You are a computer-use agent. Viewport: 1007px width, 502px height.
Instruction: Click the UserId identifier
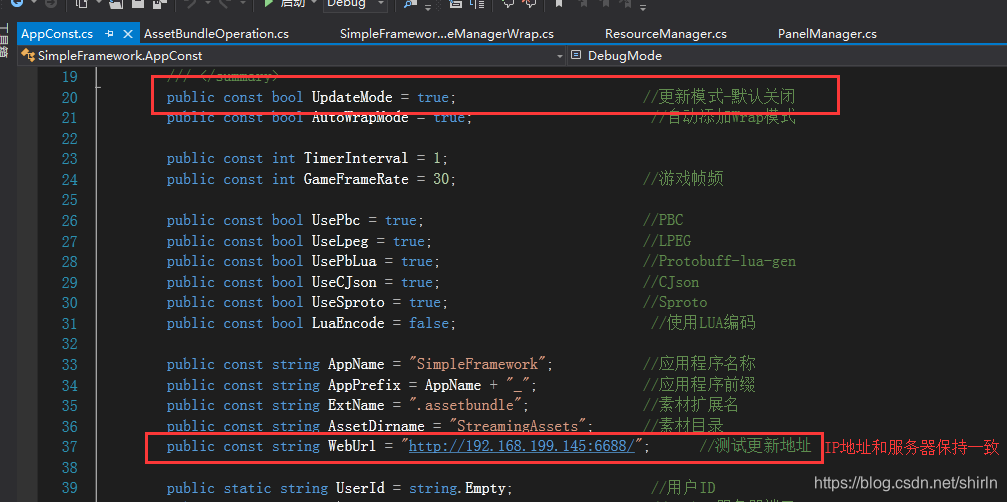point(360,489)
